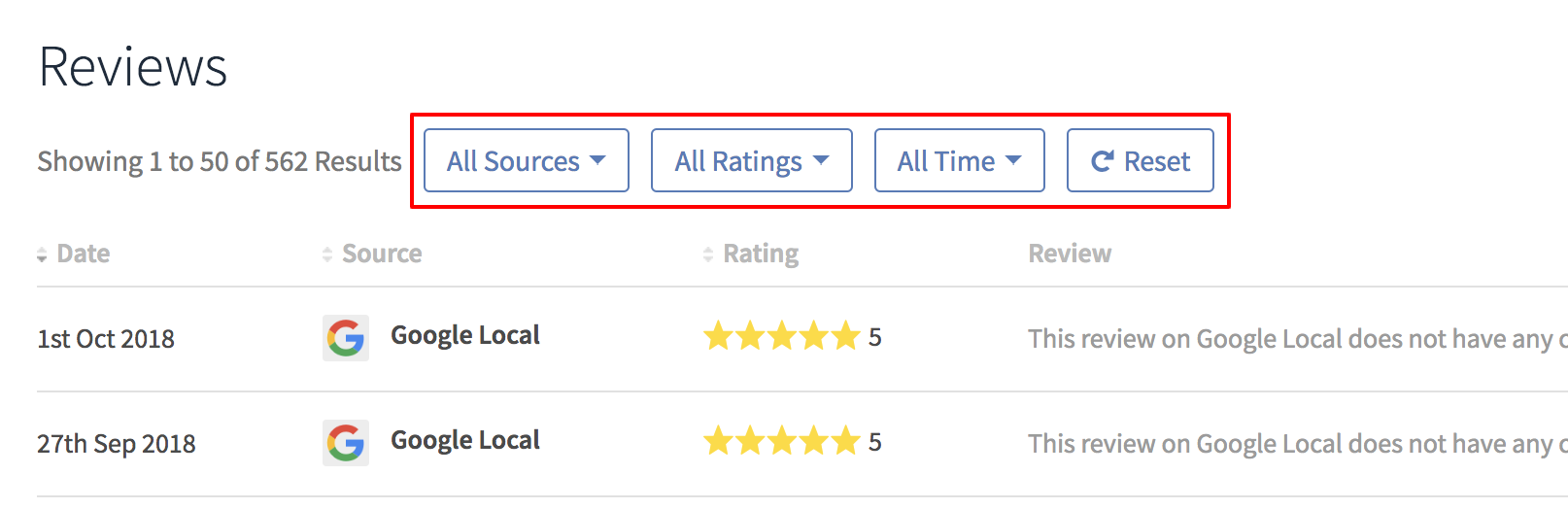Image resolution: width=1568 pixels, height=509 pixels.
Task: Click Google logo on 27th Sep review
Action: point(346,443)
